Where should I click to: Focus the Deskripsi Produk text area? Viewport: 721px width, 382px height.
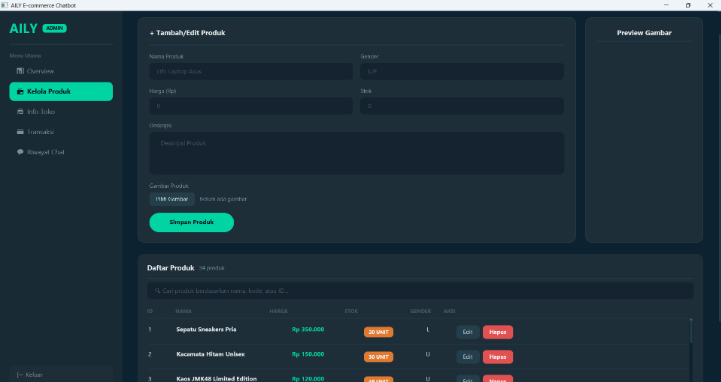[x=357, y=153]
